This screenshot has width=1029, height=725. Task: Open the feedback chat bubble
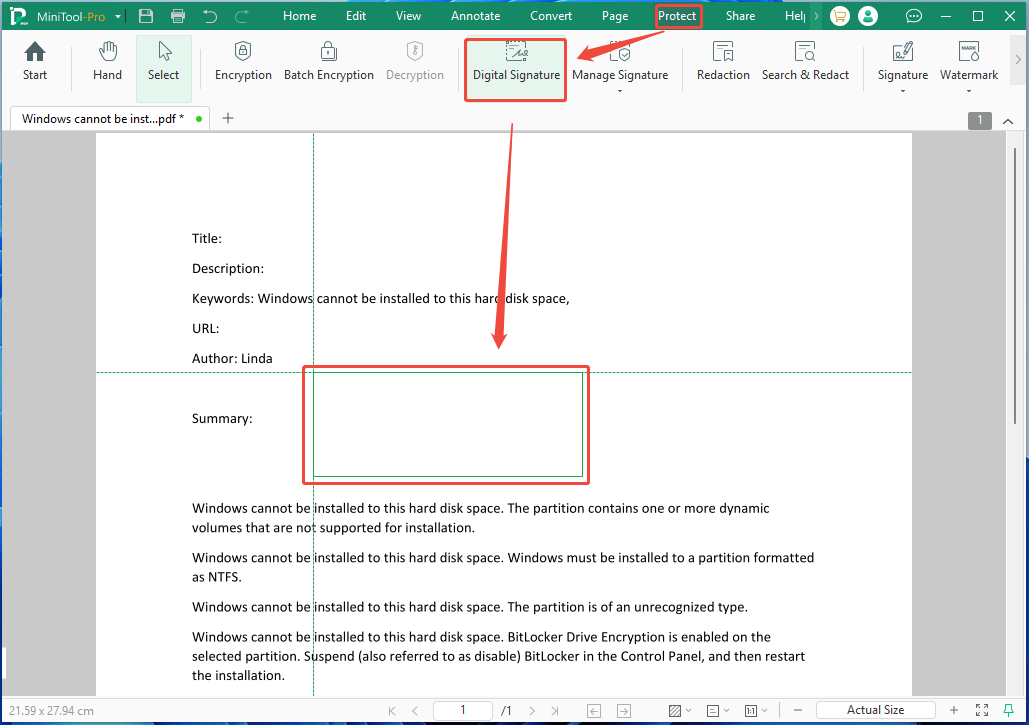point(913,16)
